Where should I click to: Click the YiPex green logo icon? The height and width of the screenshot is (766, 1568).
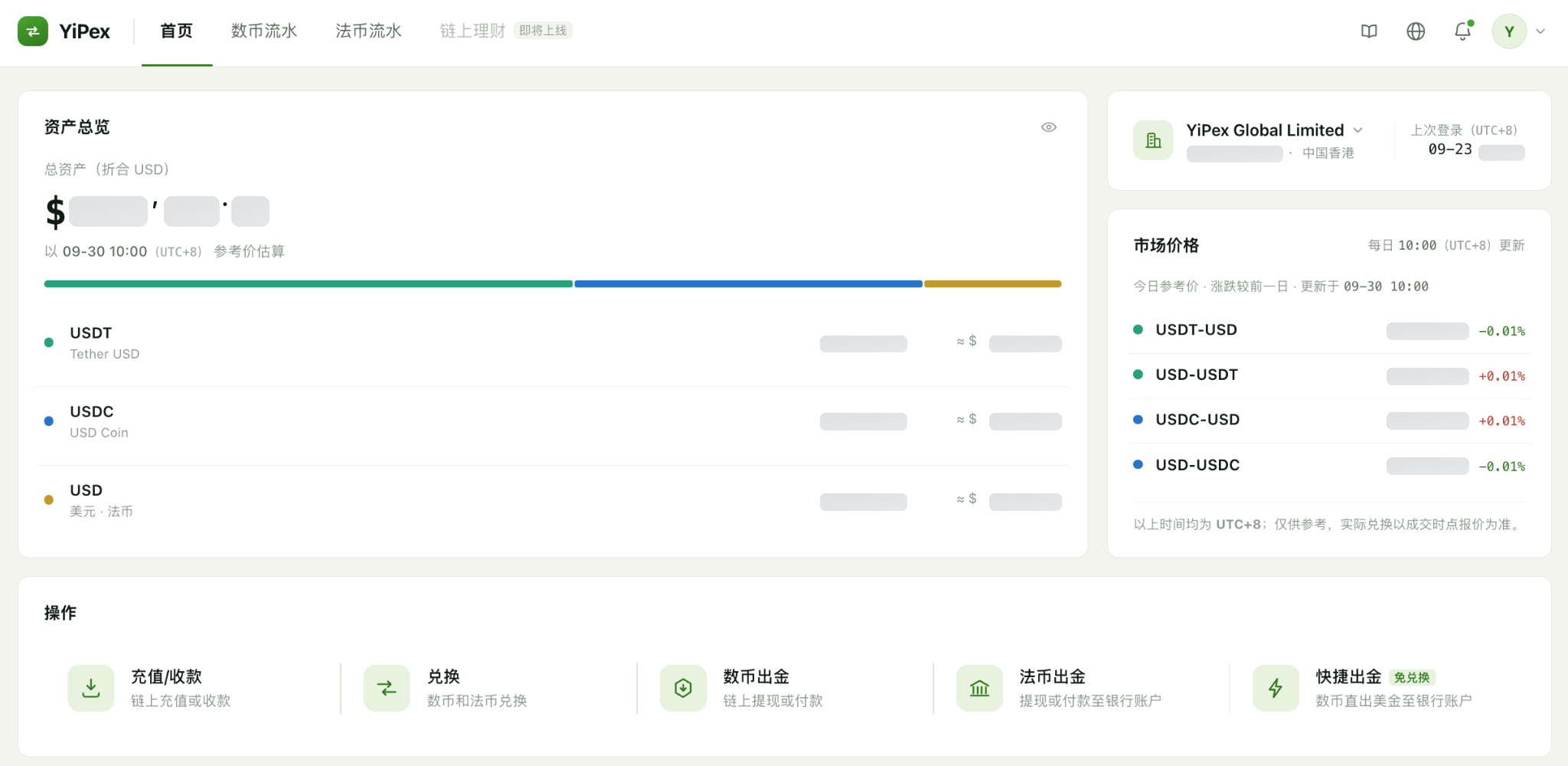click(x=33, y=31)
